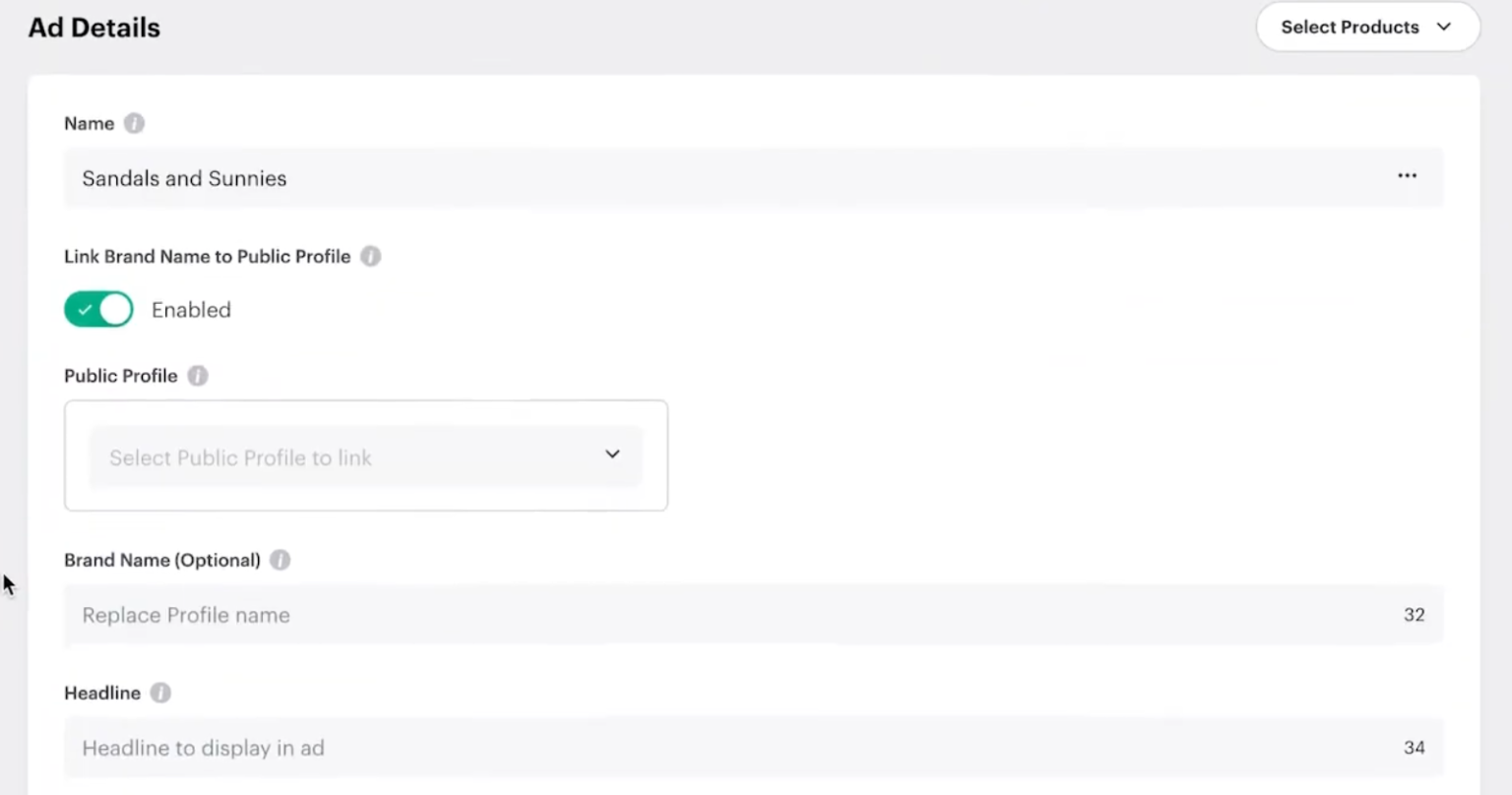Click the Sandals and Sunnies name field
Screen dimensions: 1512x795
point(689,178)
